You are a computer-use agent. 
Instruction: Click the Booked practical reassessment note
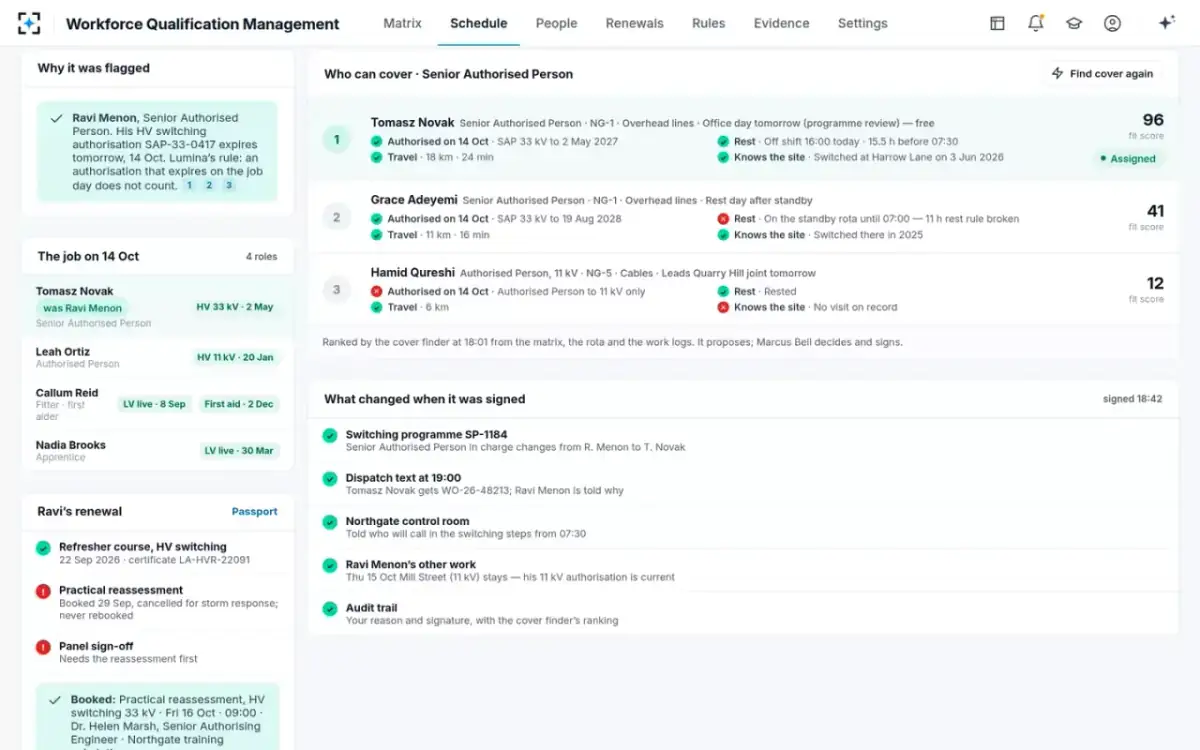point(158,716)
